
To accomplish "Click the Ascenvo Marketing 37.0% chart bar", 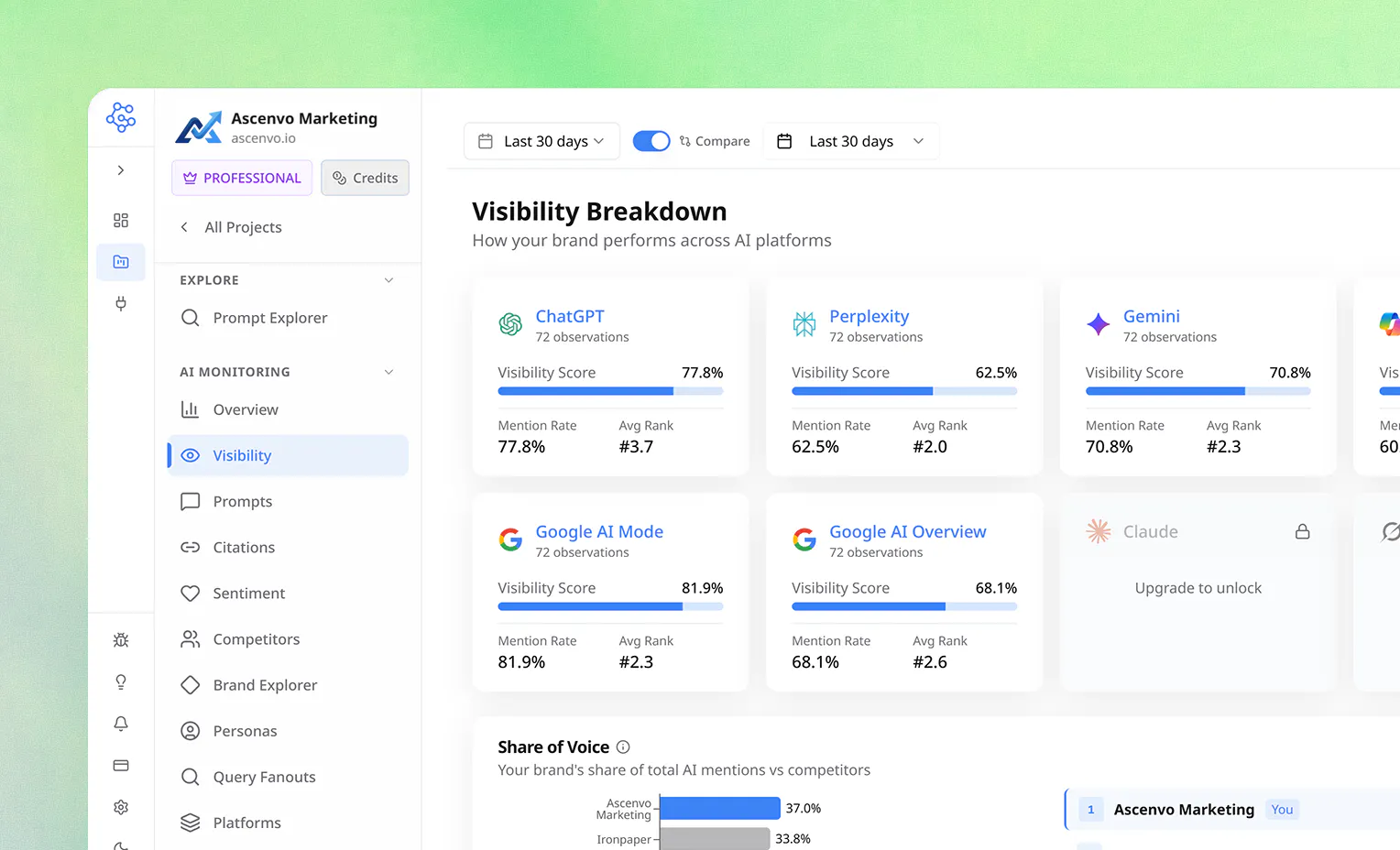I will pyautogui.click(x=720, y=808).
